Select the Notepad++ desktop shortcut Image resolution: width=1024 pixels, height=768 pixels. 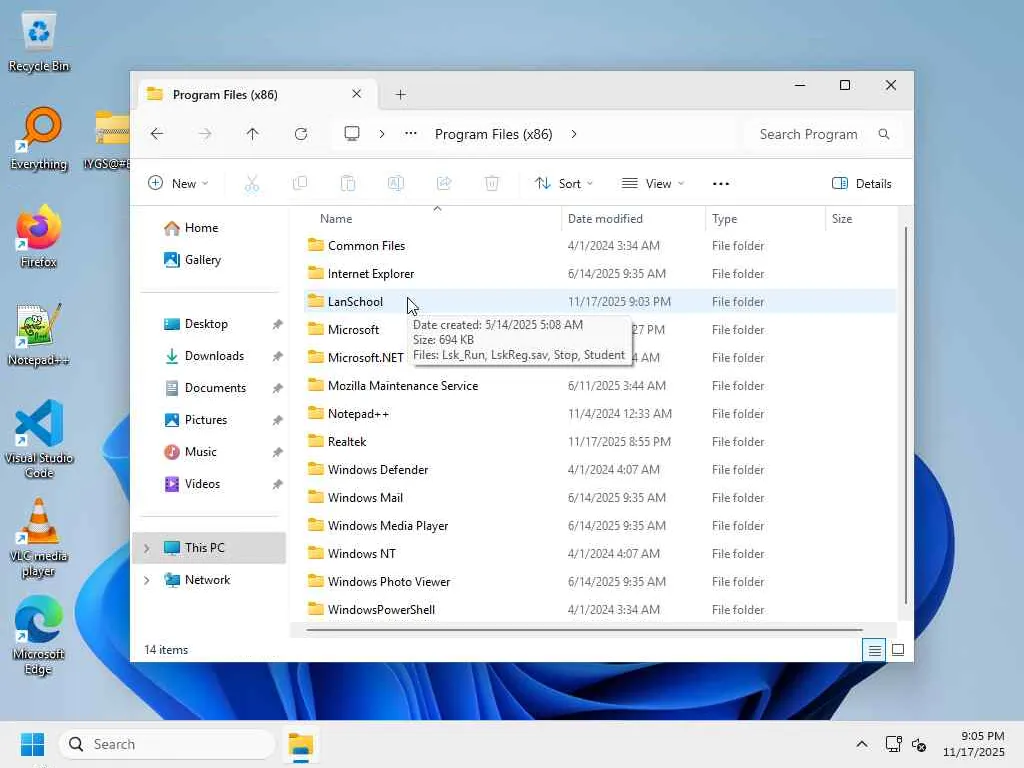point(39,334)
